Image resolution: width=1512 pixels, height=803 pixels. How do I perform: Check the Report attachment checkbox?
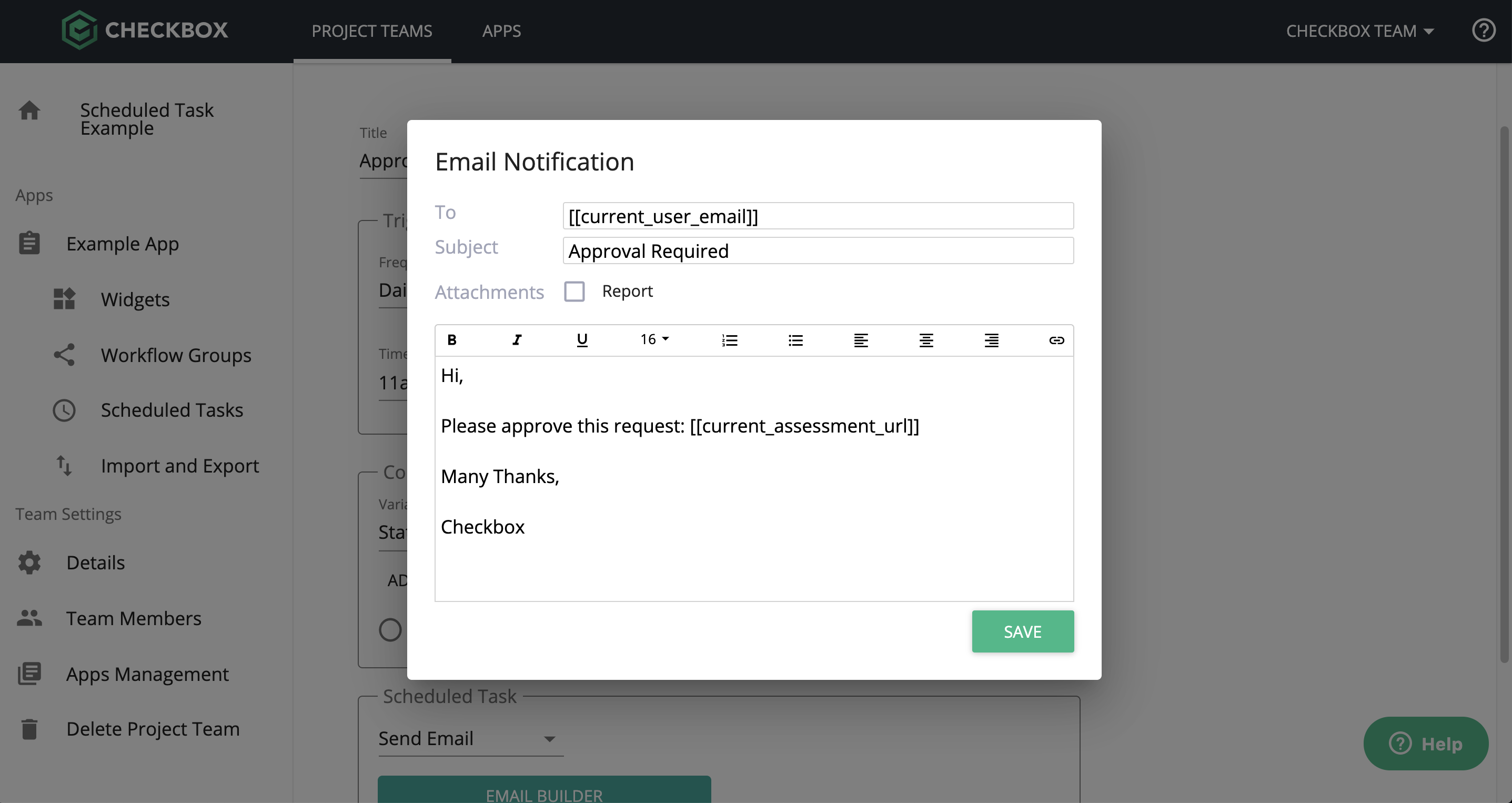(574, 291)
